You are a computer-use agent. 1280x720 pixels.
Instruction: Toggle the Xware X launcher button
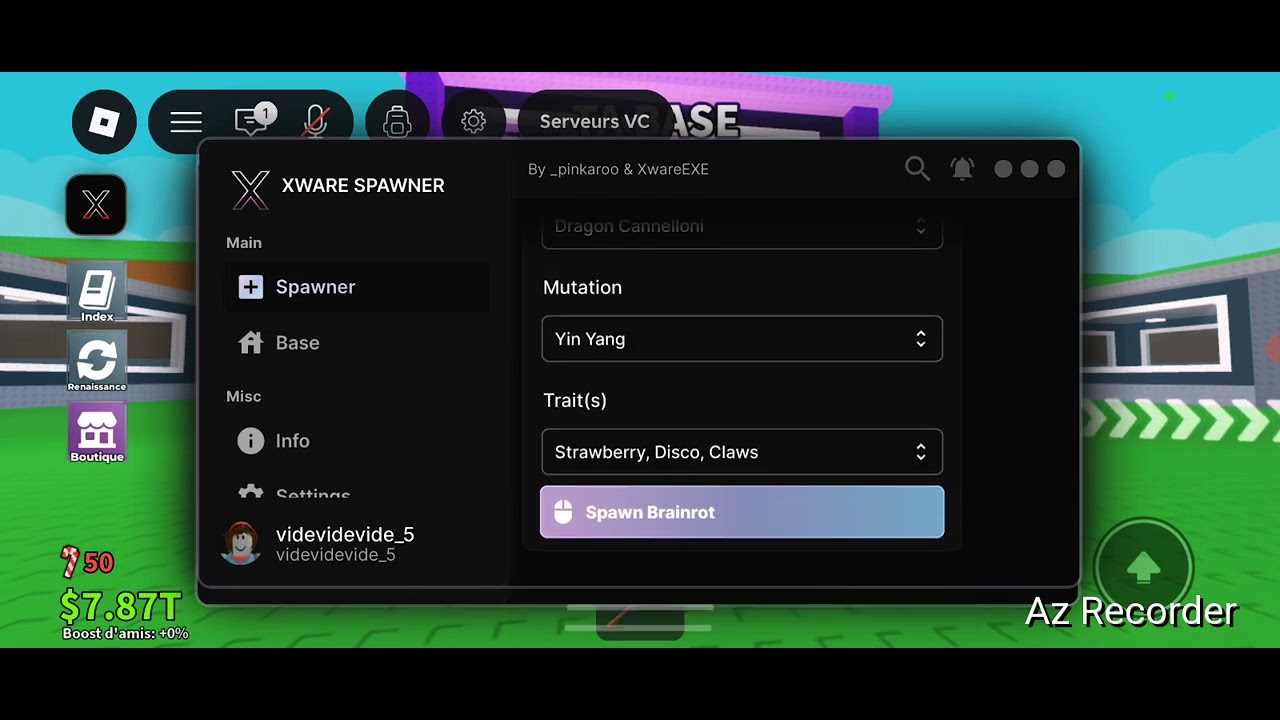click(96, 205)
